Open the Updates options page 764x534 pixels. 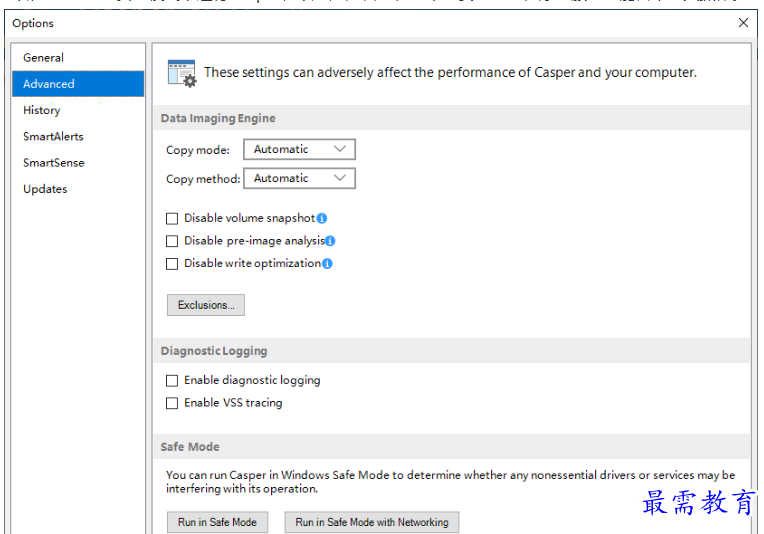point(78,189)
